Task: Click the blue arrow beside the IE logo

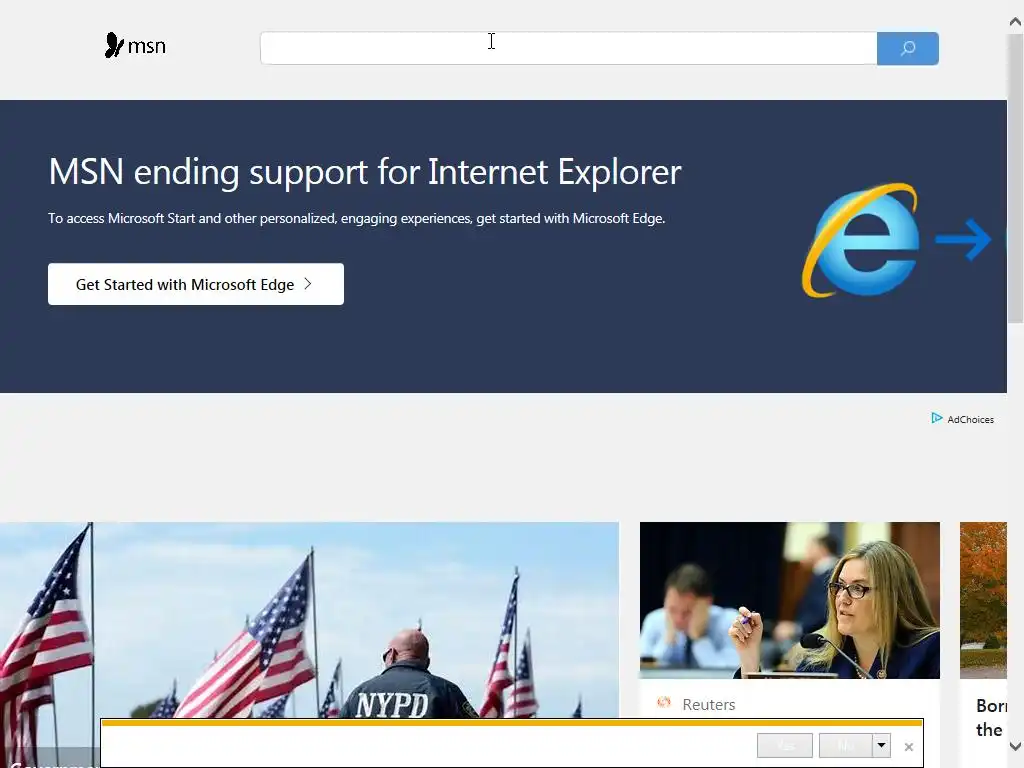Action: coord(963,240)
